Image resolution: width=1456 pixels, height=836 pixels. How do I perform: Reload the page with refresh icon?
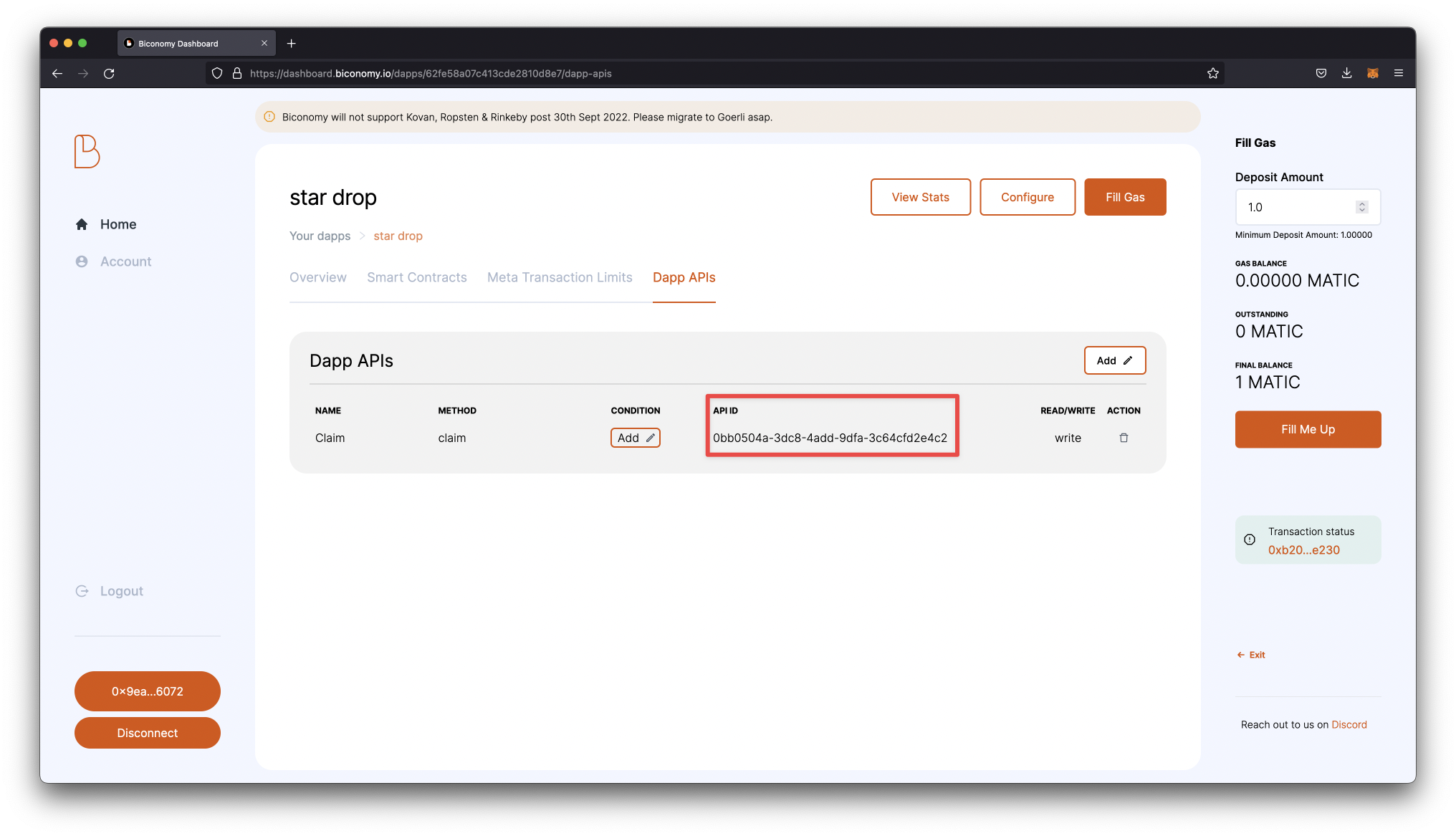coord(109,74)
